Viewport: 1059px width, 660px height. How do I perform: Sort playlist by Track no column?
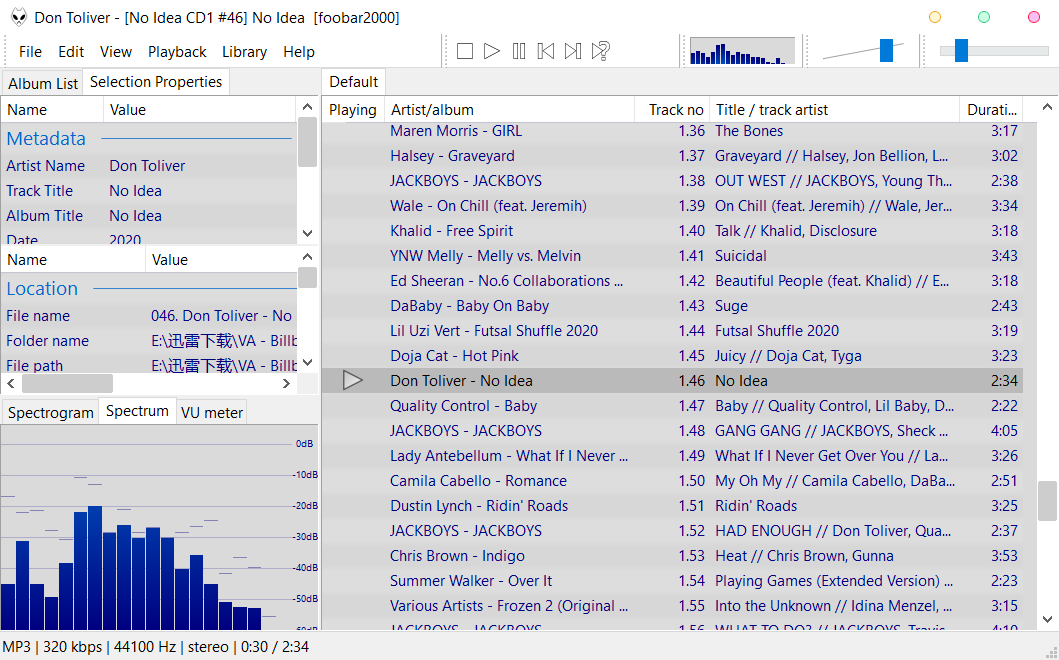[675, 110]
